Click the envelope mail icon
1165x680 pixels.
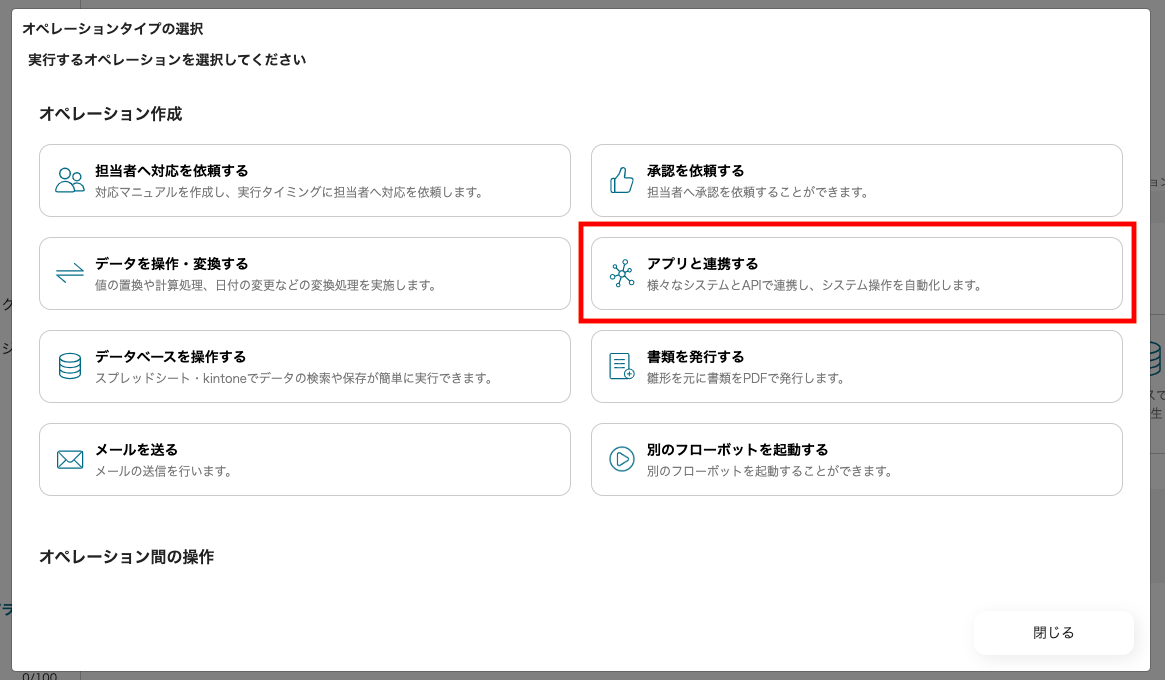70,460
